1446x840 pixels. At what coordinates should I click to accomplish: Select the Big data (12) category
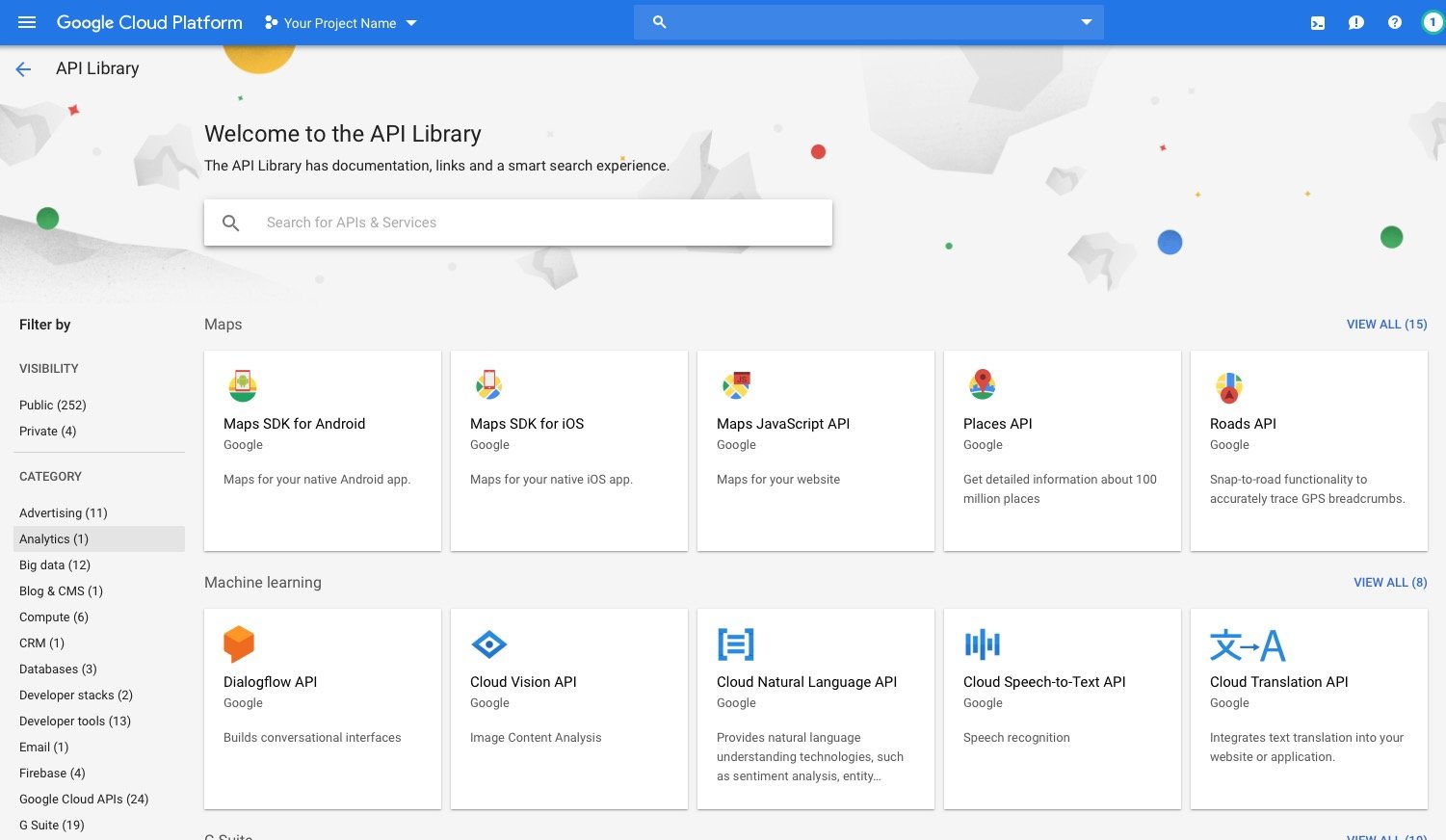tap(55, 565)
